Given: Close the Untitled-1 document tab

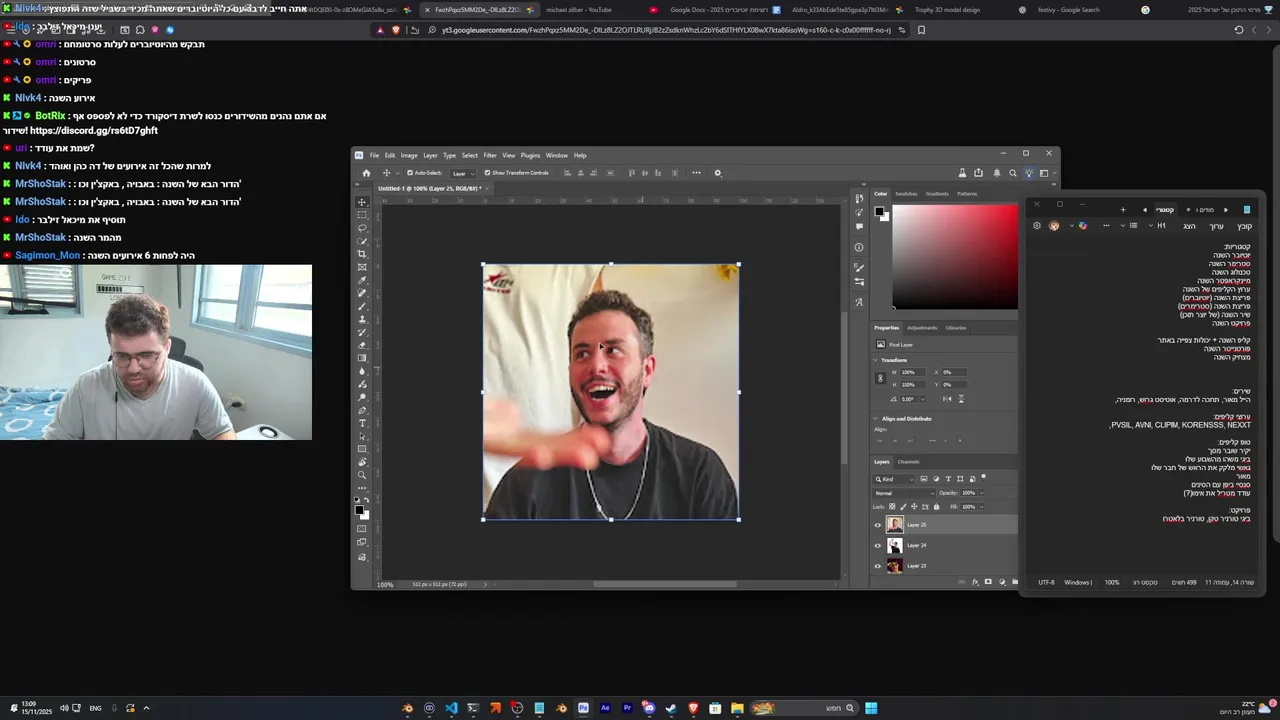Looking at the screenshot, I should tap(487, 188).
